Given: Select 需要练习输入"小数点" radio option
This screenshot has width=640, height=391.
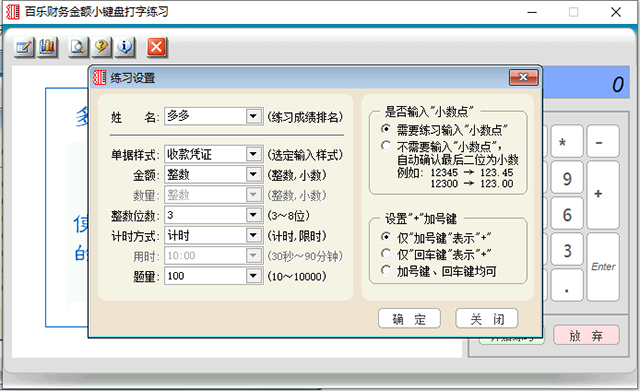Looking at the screenshot, I should (x=386, y=130).
